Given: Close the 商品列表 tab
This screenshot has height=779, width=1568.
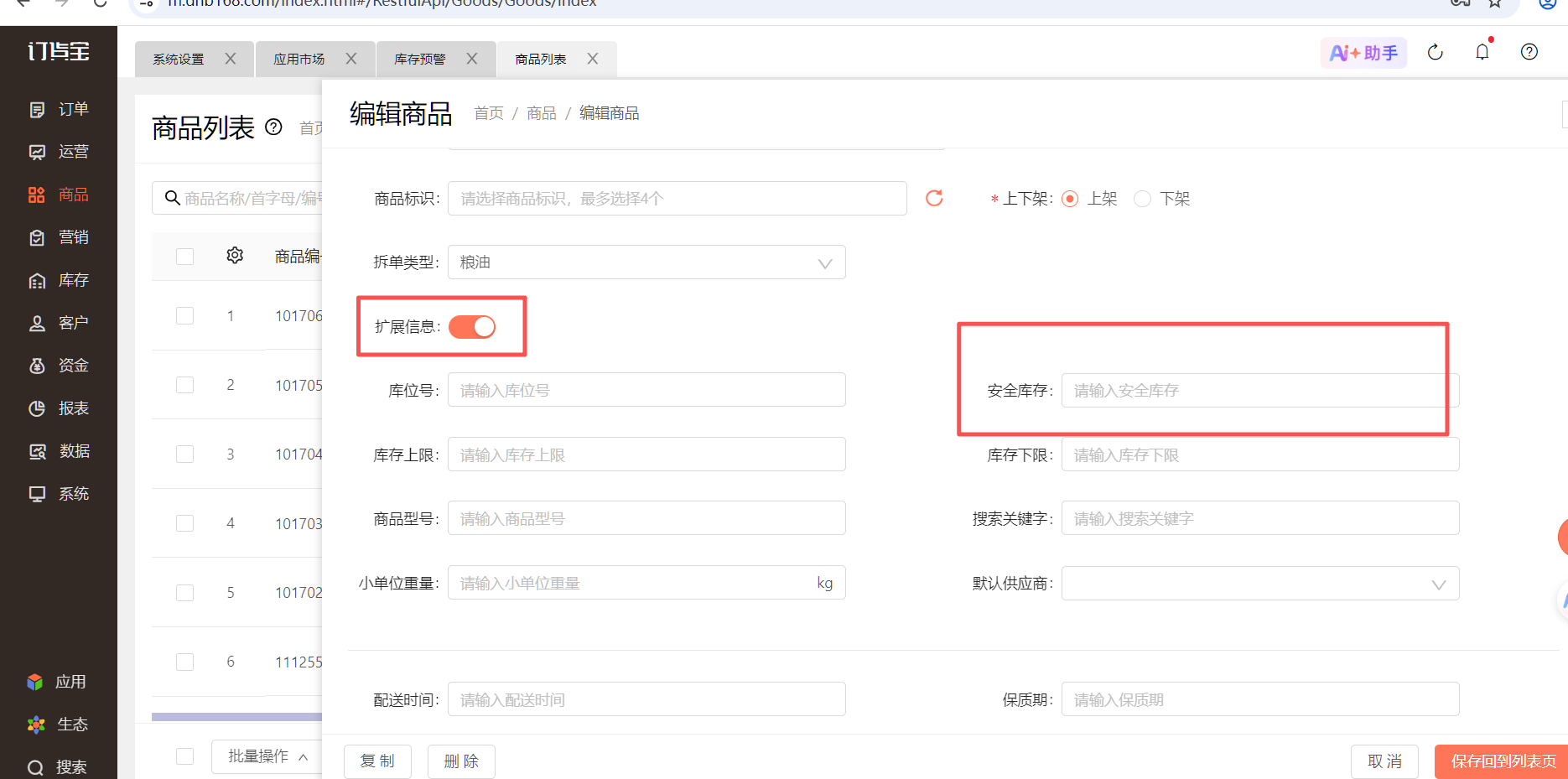Looking at the screenshot, I should (x=593, y=59).
